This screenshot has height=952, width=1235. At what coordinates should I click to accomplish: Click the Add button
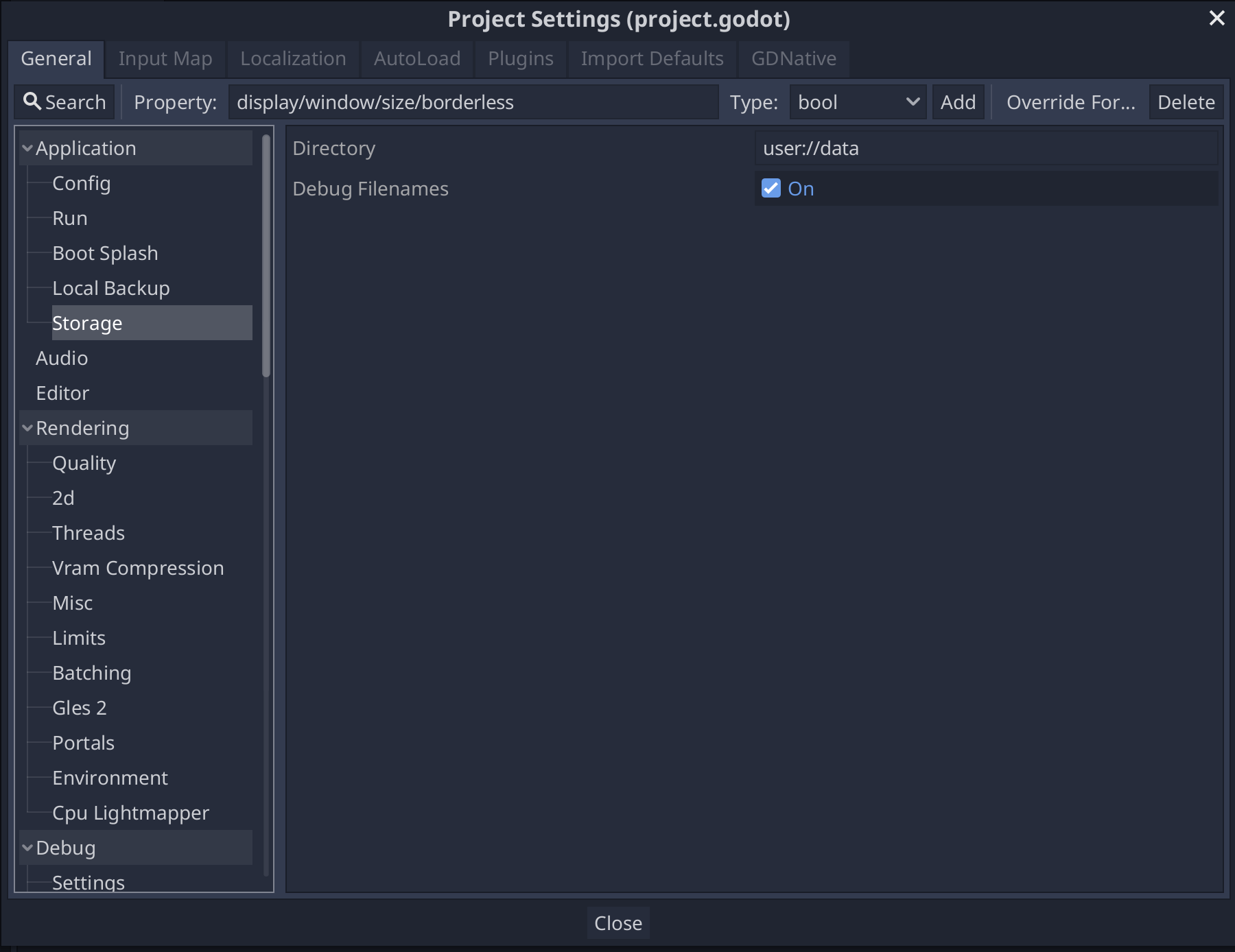(958, 102)
